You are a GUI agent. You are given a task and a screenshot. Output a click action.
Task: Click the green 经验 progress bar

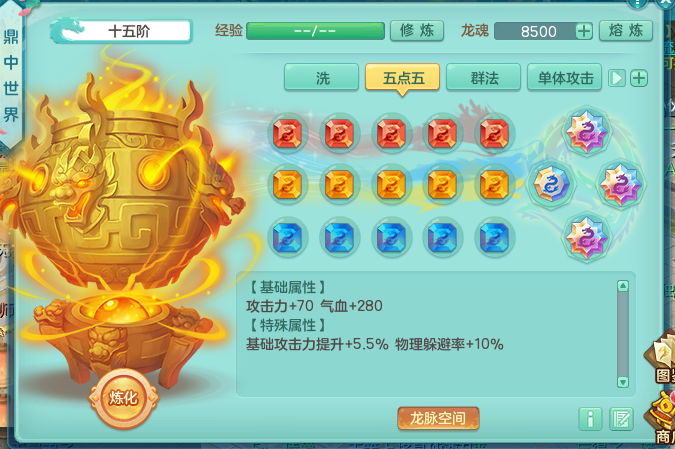click(315, 31)
